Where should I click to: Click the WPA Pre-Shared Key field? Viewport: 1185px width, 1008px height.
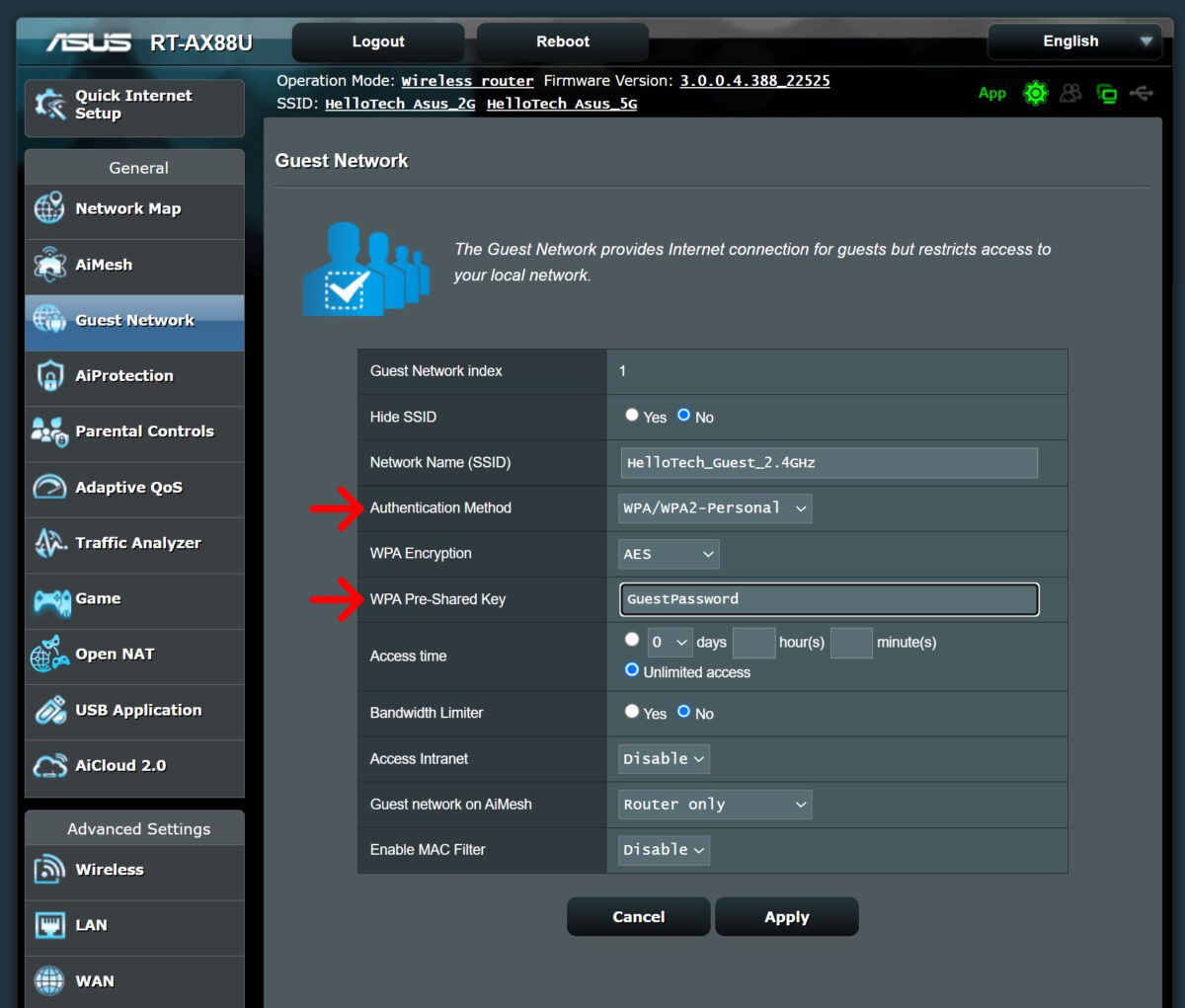click(x=829, y=598)
